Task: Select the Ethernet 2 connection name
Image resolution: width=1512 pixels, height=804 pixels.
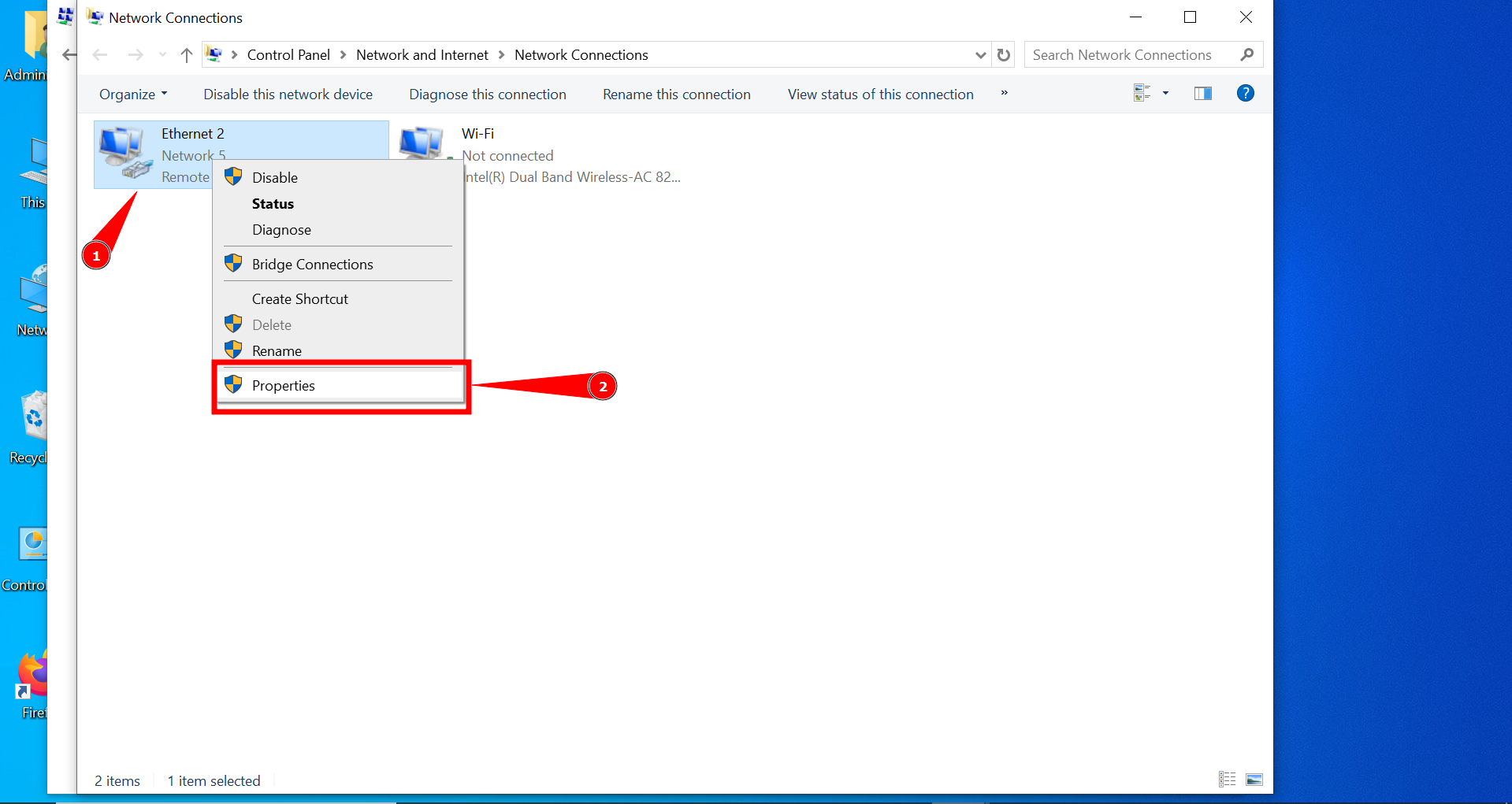Action: click(x=193, y=134)
